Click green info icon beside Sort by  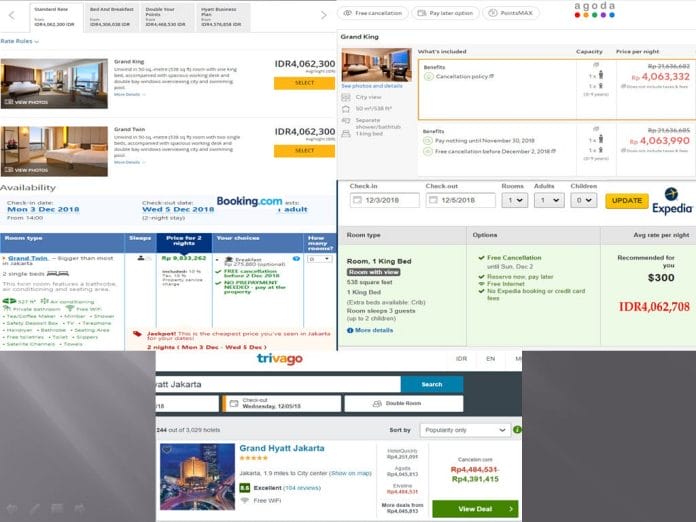pyautogui.click(x=517, y=430)
